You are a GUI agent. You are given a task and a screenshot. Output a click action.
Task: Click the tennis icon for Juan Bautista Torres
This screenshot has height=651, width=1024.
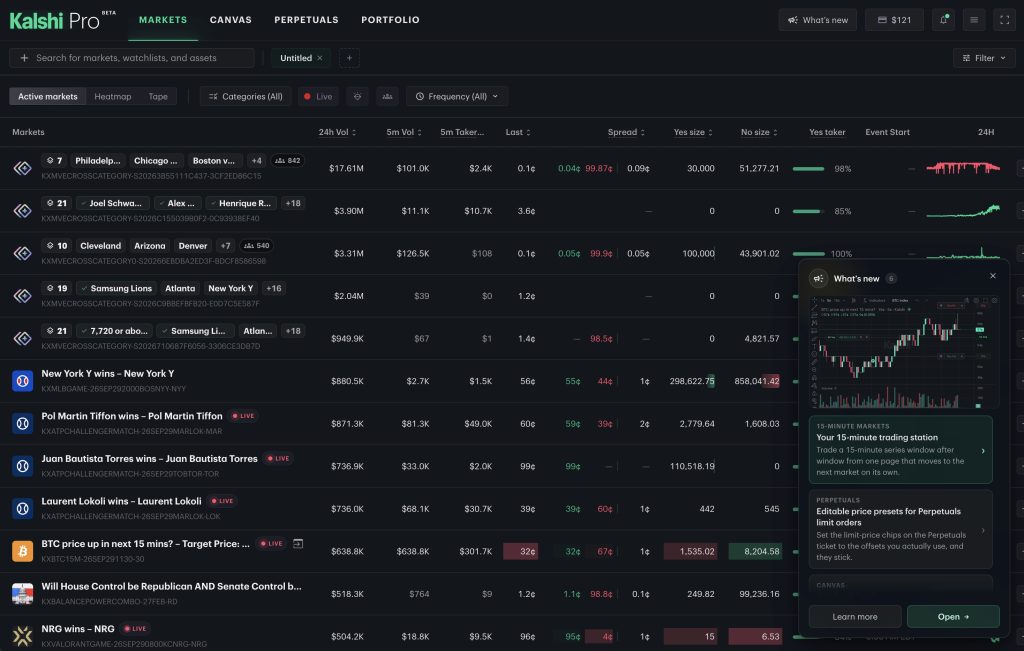point(23,466)
